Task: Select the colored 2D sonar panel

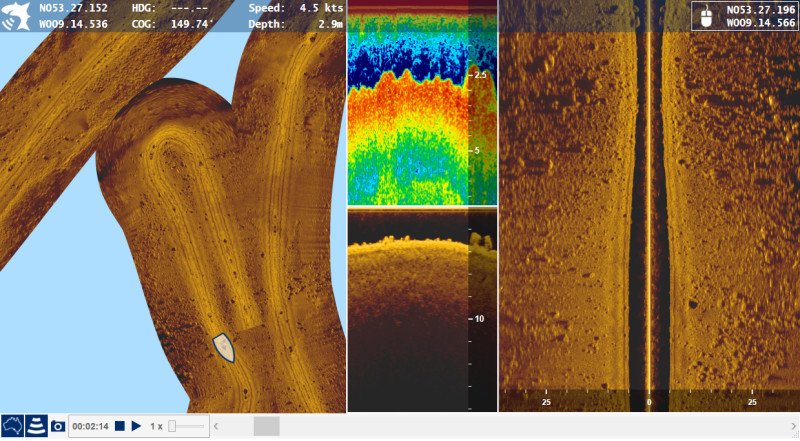Action: click(x=420, y=105)
